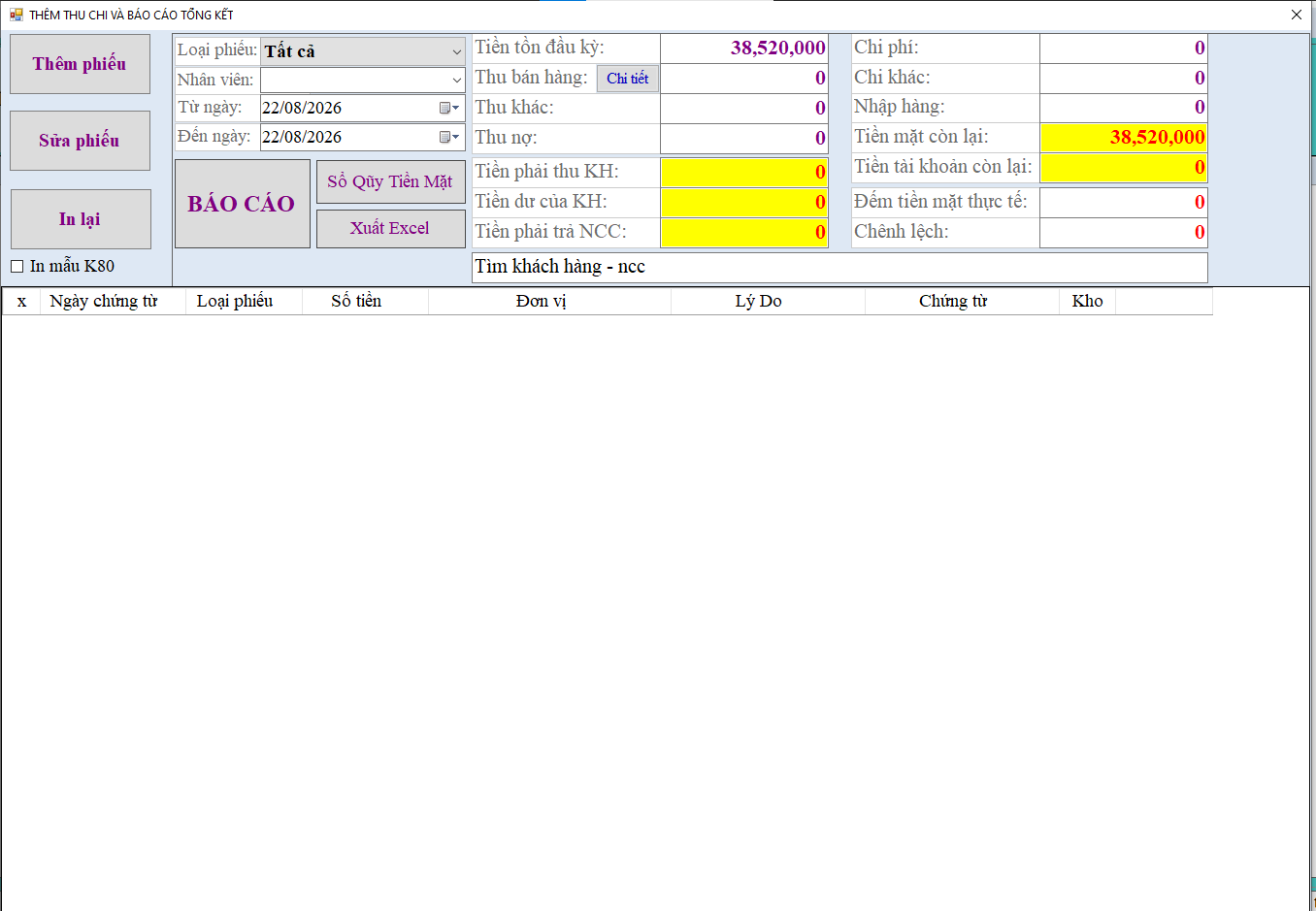This screenshot has height=911, width=1316.
Task: Click the Tiền phải thu KH yellow field
Action: (744, 173)
